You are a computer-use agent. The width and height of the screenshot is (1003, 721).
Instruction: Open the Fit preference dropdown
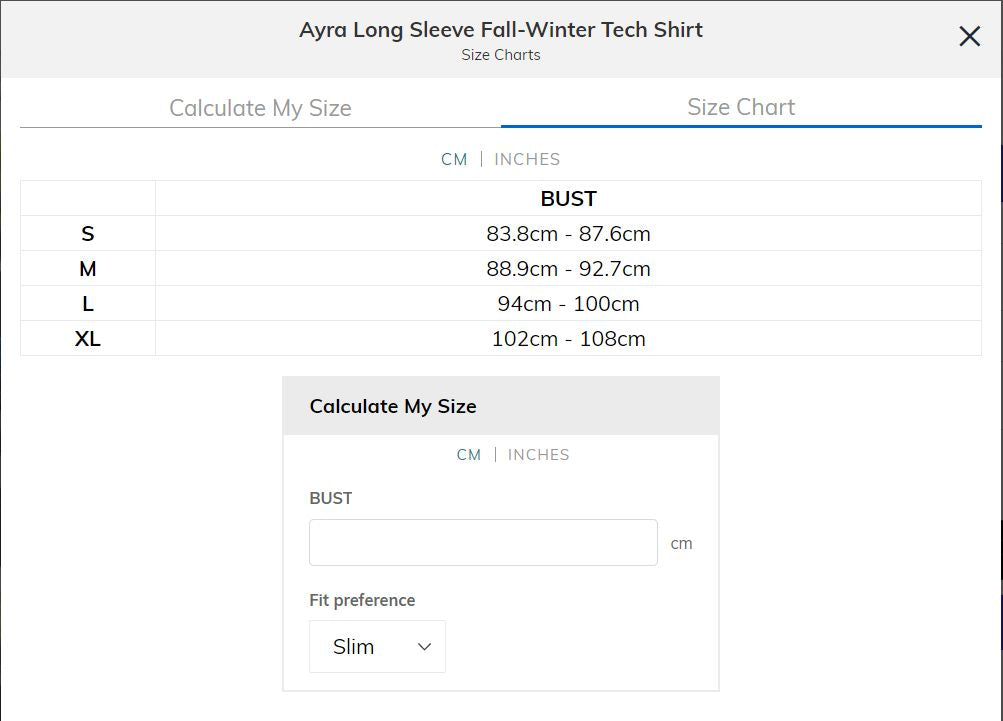(377, 646)
